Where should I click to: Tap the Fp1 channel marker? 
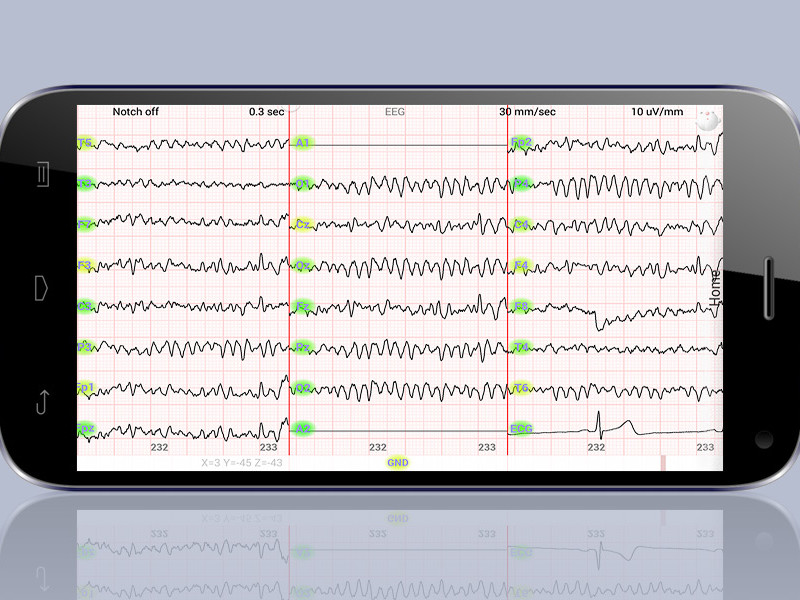point(86,387)
